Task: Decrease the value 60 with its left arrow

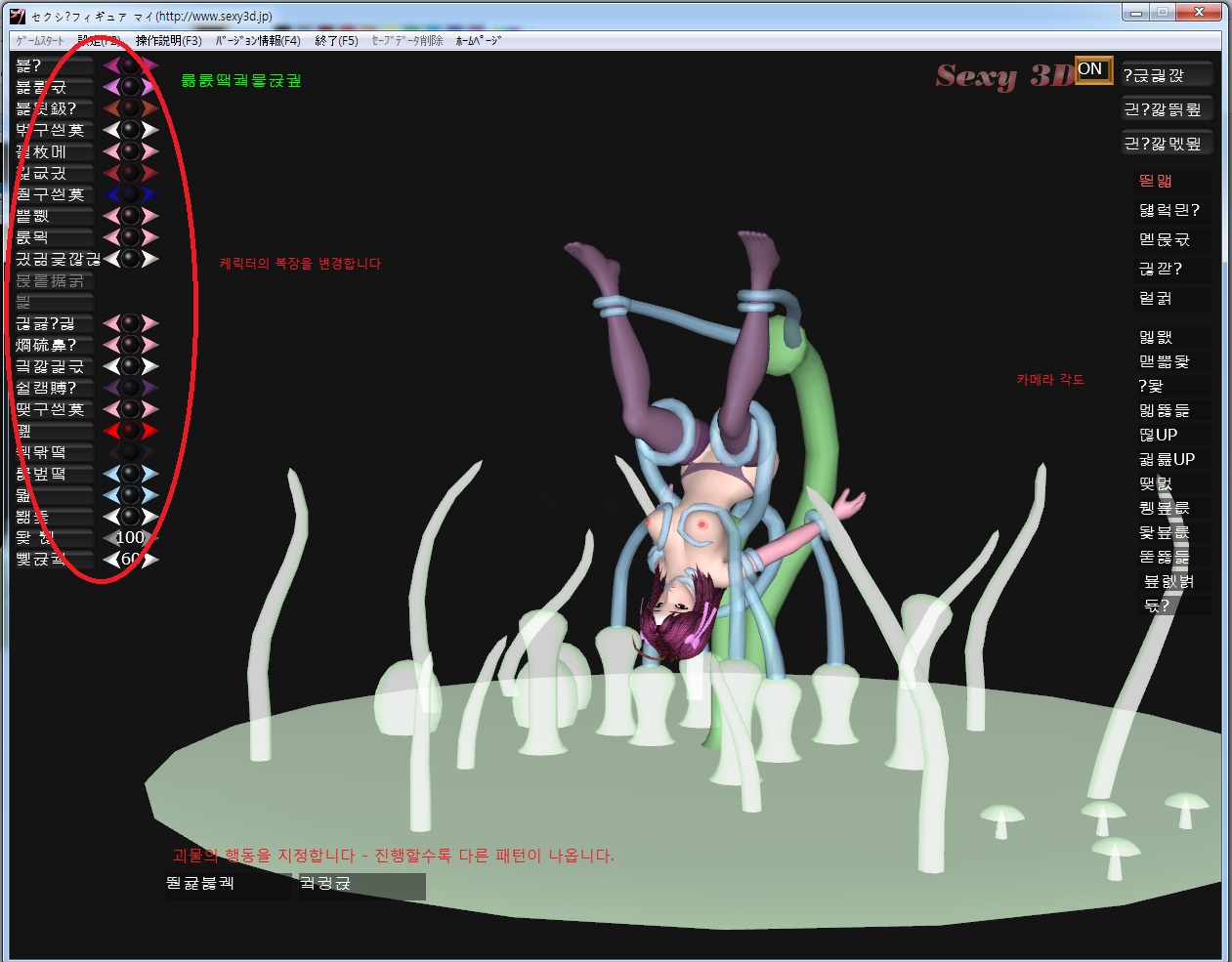Action: pos(110,560)
